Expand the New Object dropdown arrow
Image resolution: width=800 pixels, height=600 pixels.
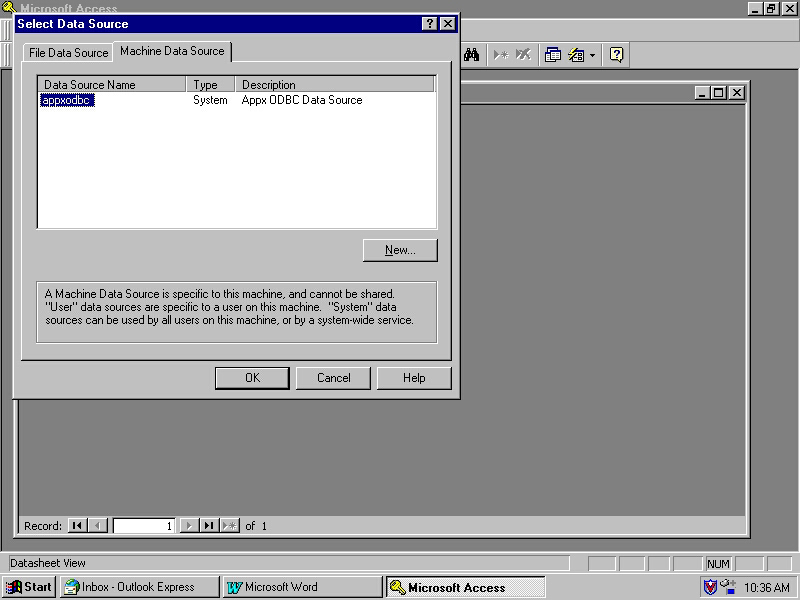592,55
